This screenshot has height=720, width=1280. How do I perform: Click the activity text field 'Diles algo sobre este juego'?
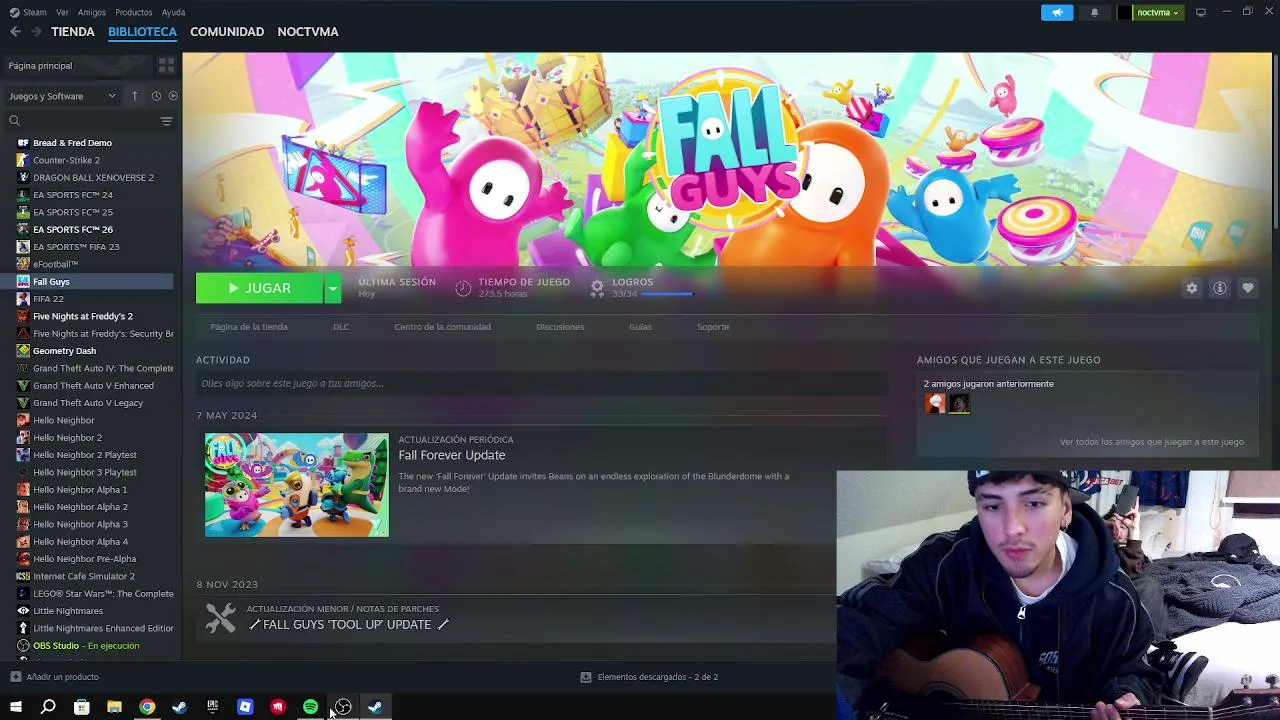(x=542, y=384)
